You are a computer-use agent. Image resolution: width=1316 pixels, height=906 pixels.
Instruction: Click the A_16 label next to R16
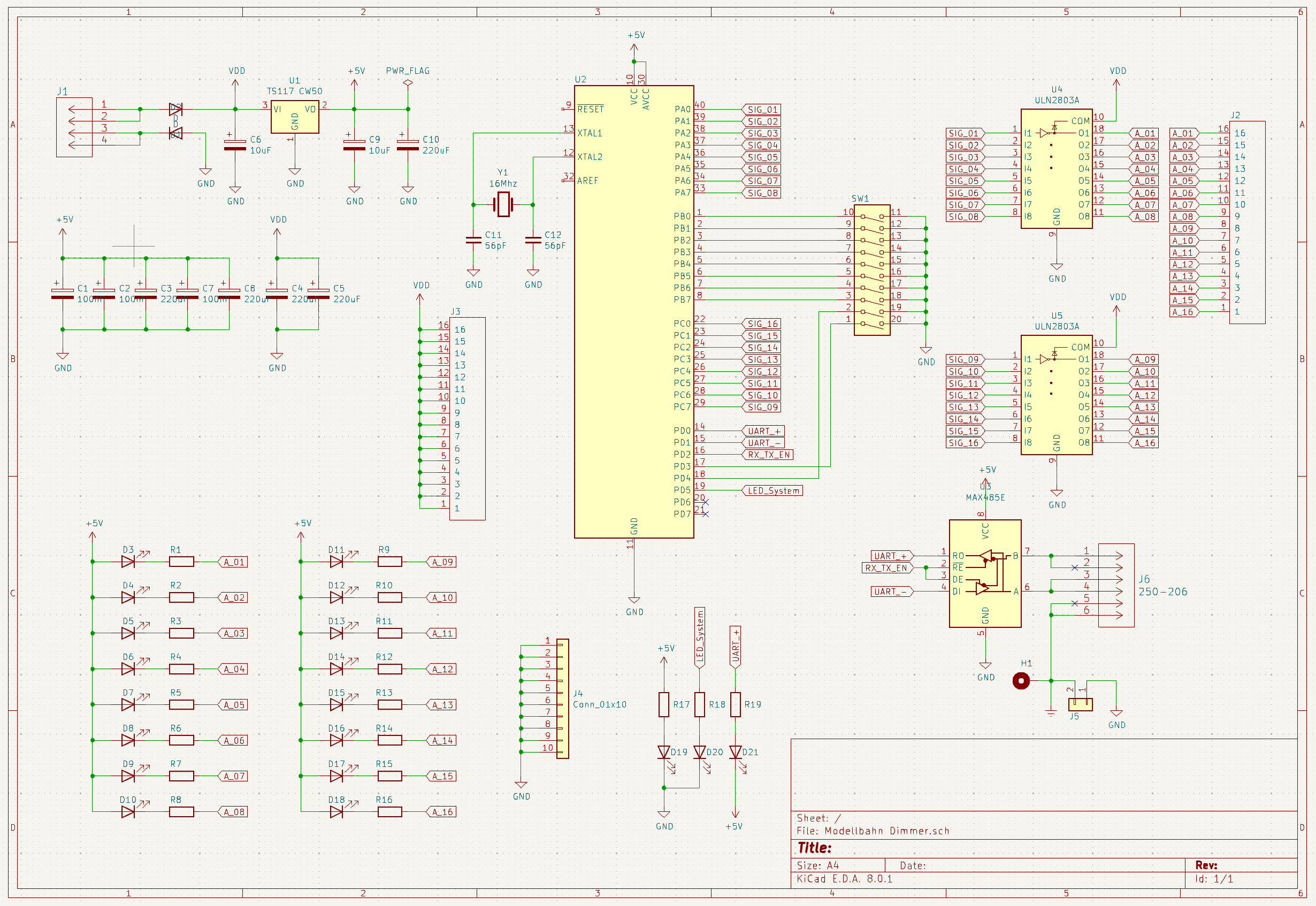click(442, 812)
